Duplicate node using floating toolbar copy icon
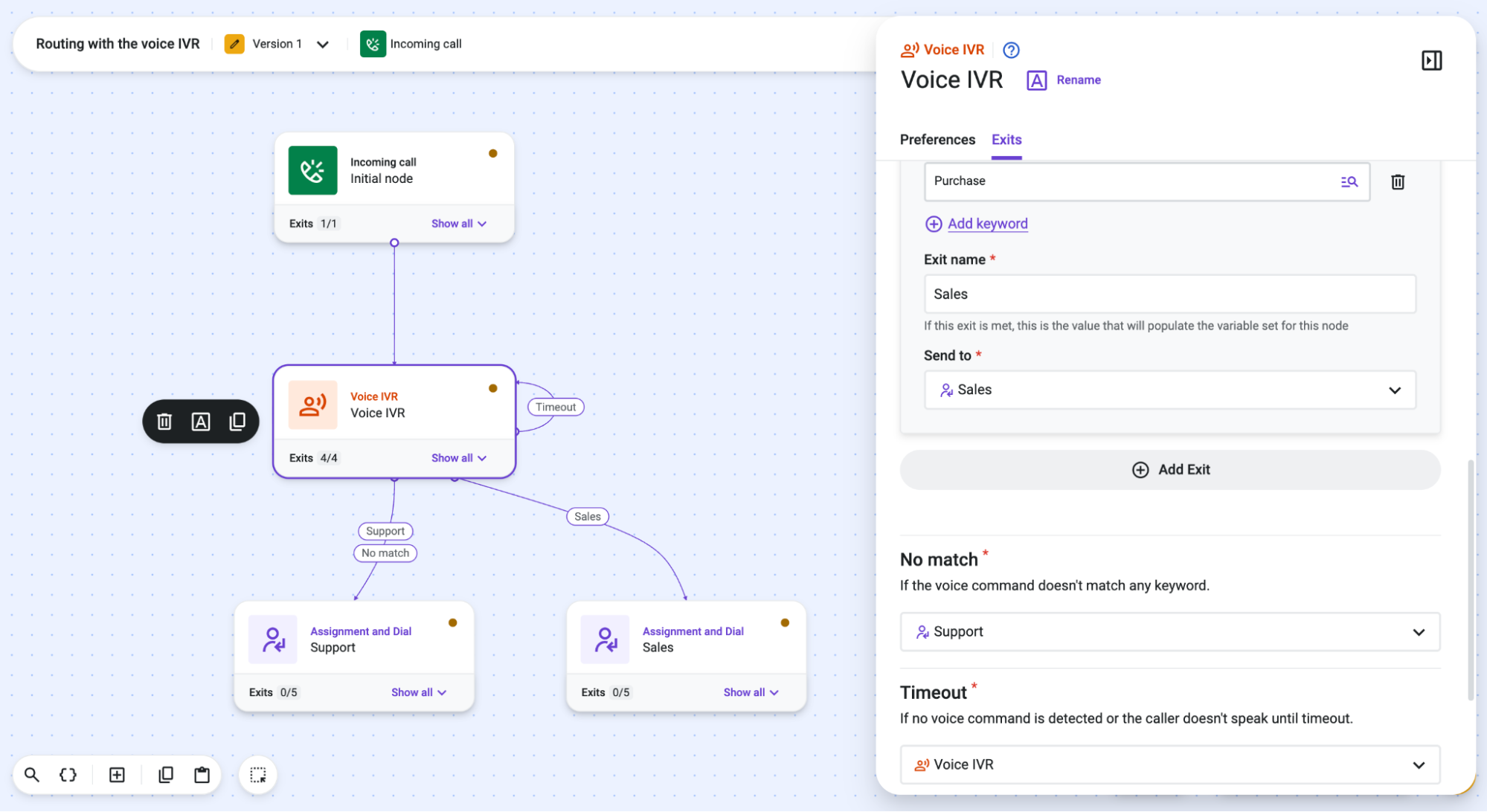The height and width of the screenshot is (812, 1487). pos(237,422)
